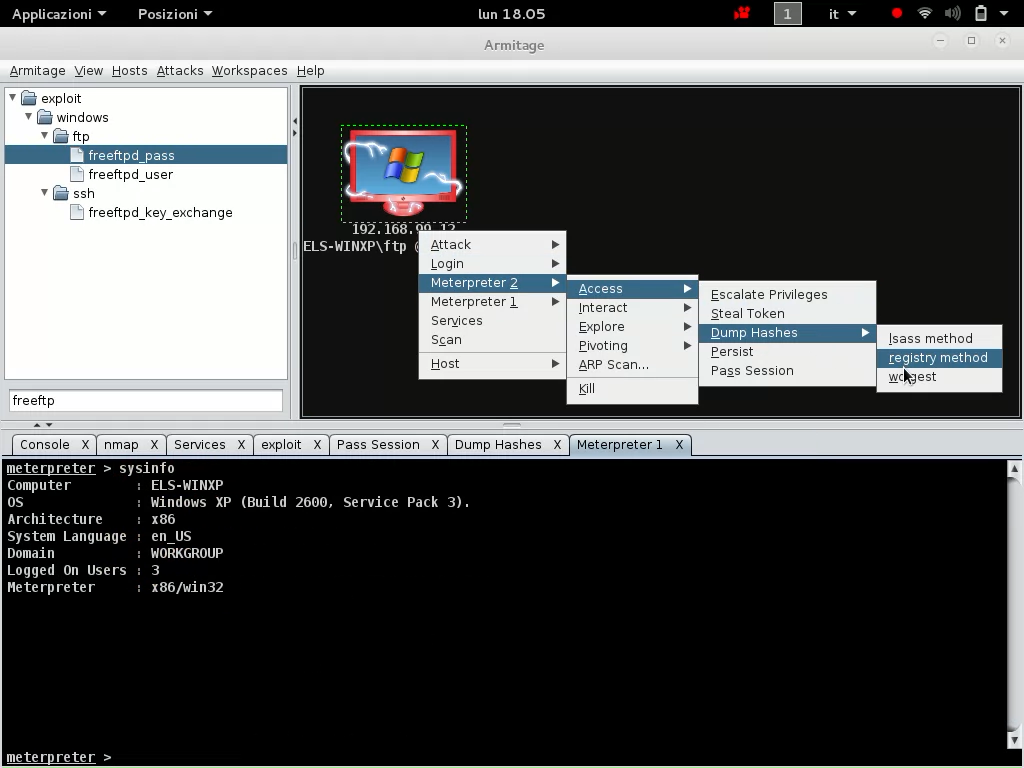The height and width of the screenshot is (768, 1024).
Task: Click workspace indicator 1 in top bar
Action: click(788, 14)
